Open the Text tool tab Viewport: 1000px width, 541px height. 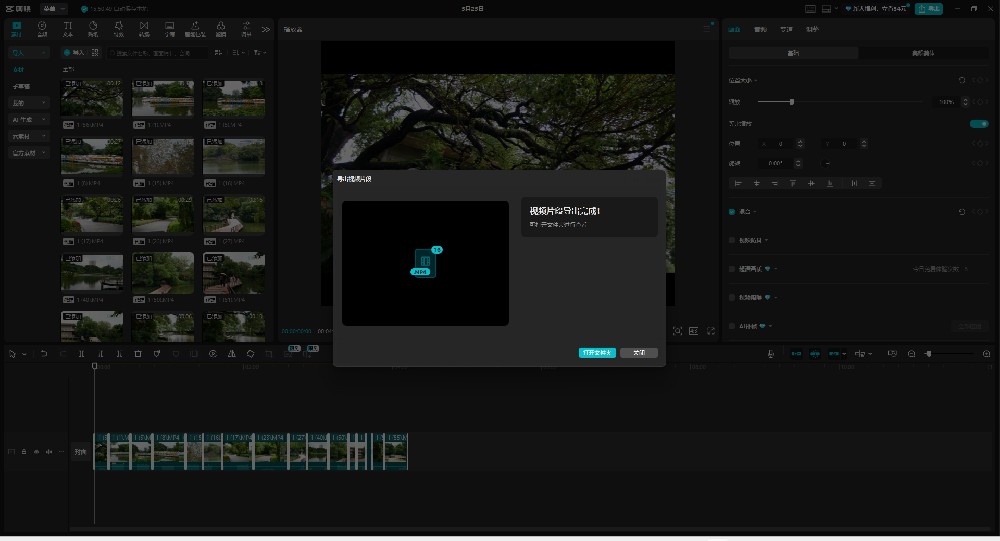click(x=68, y=28)
